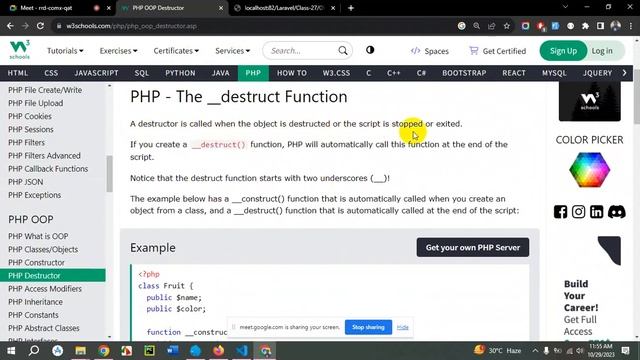Open W3Schools Instagram icon
This screenshot has width=640, height=360.
point(578,212)
